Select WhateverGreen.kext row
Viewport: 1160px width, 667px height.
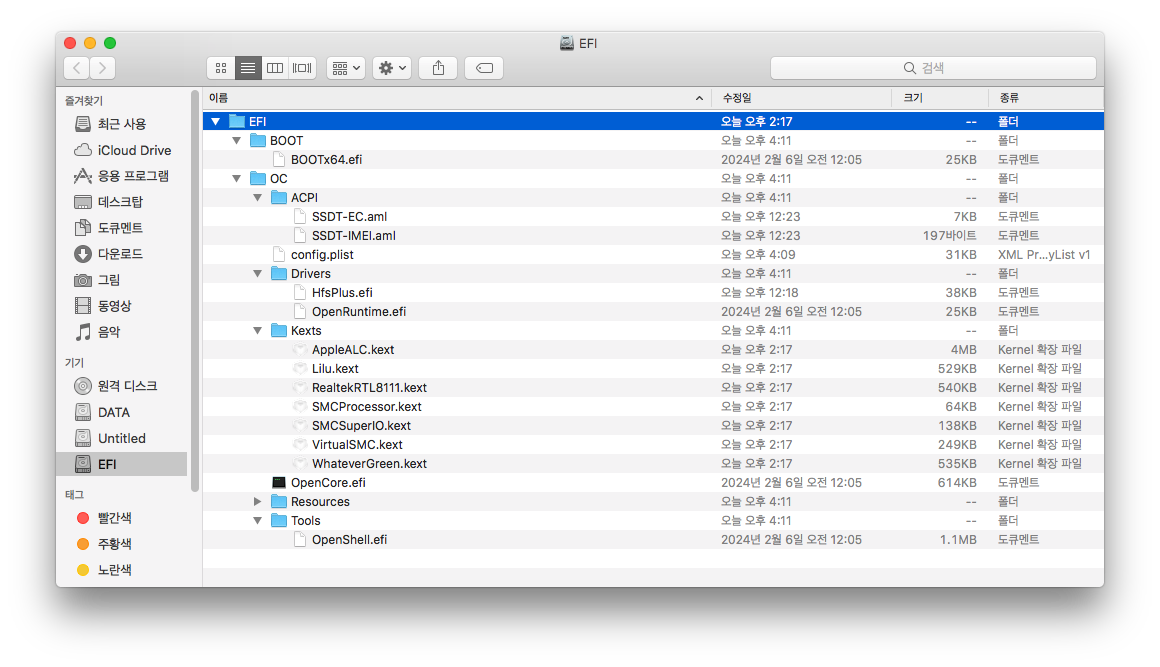(x=653, y=464)
